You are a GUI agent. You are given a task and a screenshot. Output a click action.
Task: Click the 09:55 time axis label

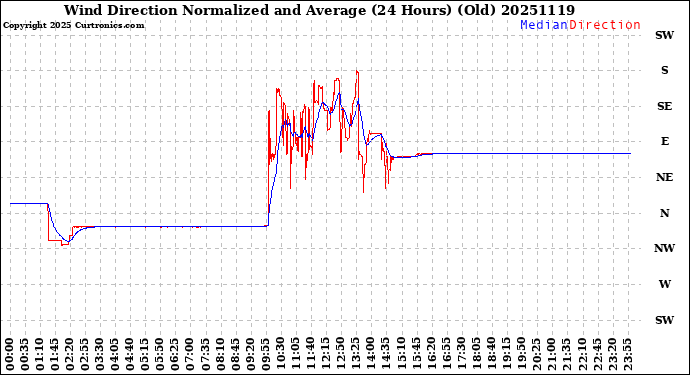265,355
